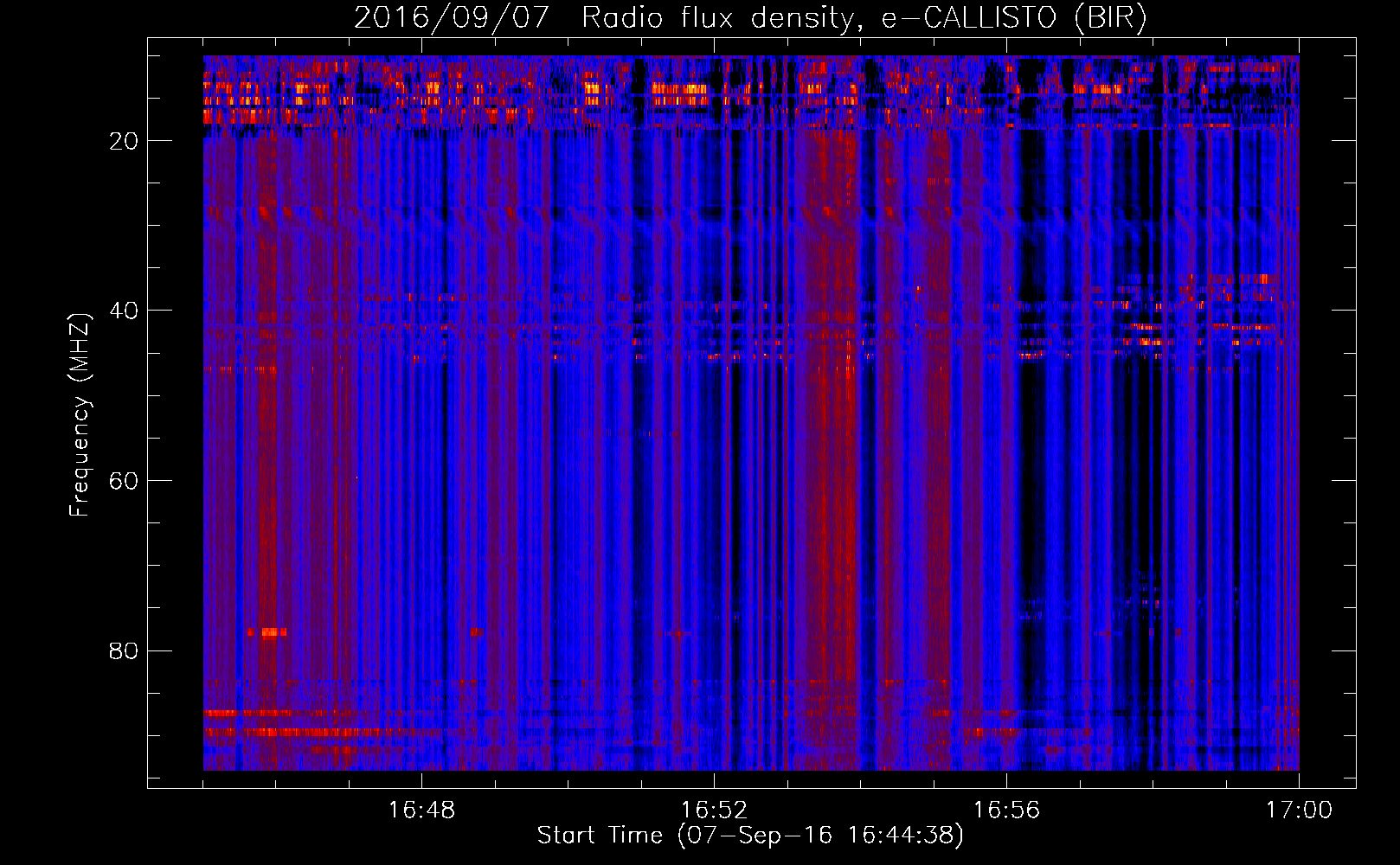Viewport: 1400px width, 865px height.
Task: Click the 'Frequency (MHZ)' y-axis label
Action: pyautogui.click(x=80, y=415)
